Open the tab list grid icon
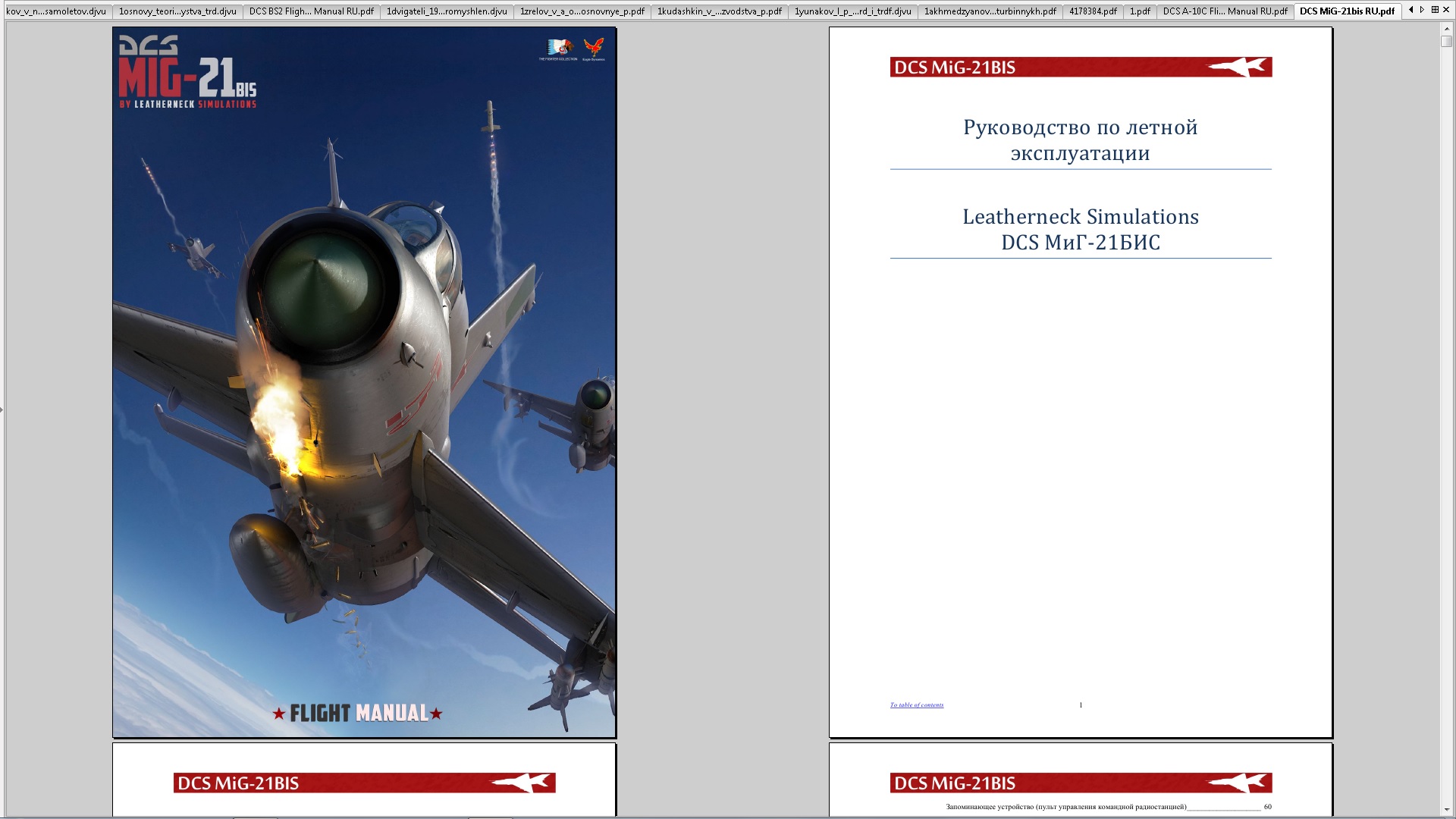This screenshot has height=819, width=1456. pyautogui.click(x=1435, y=10)
